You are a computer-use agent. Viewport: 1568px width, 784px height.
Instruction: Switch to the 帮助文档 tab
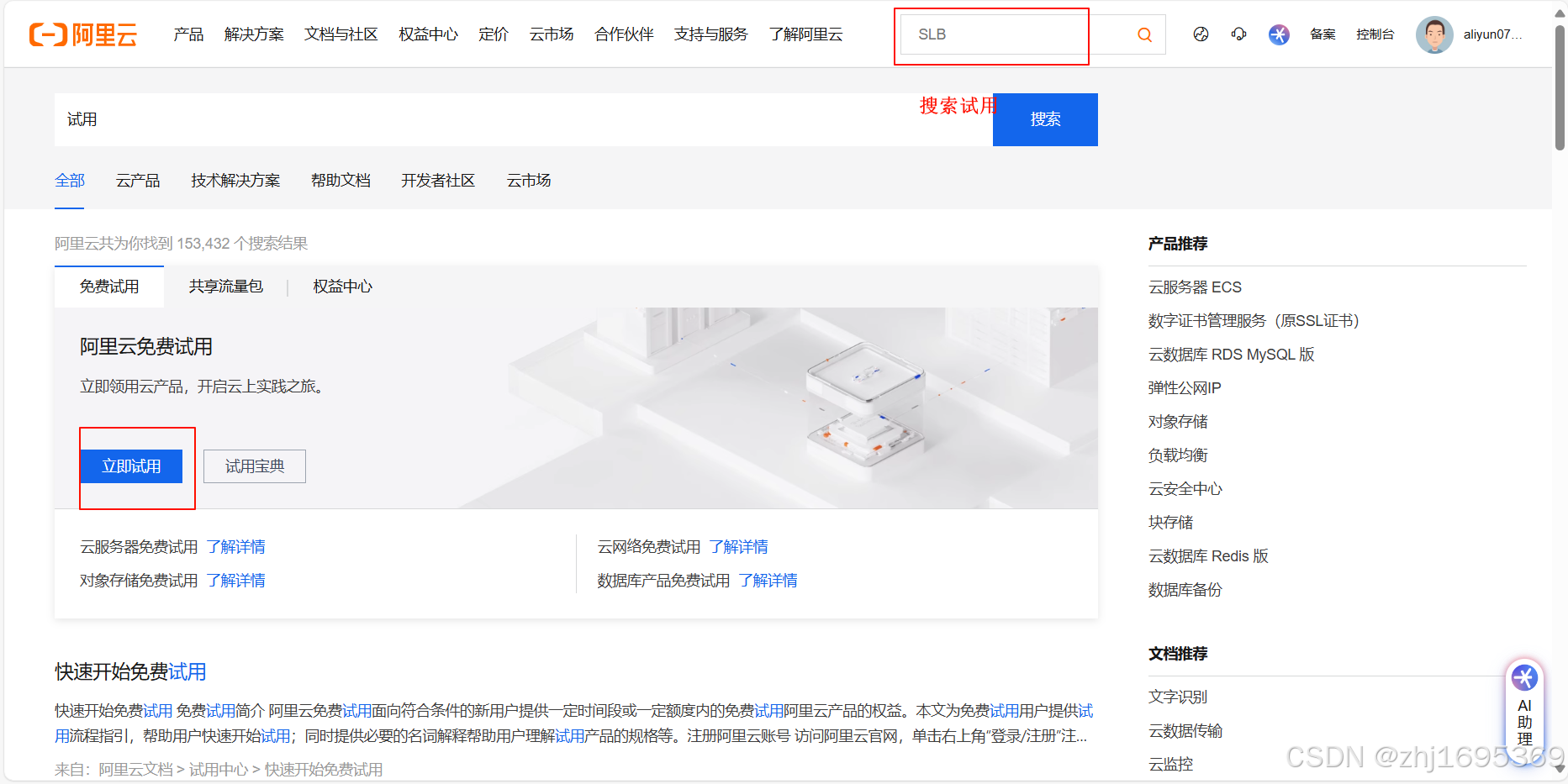pyautogui.click(x=341, y=181)
